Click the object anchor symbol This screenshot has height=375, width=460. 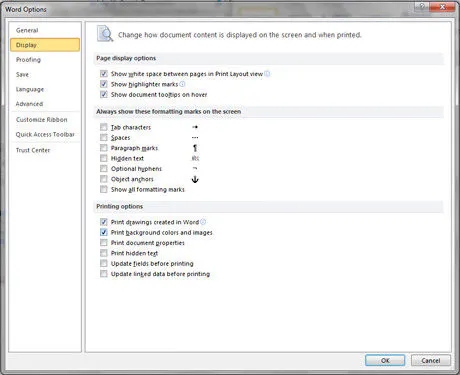[195, 179]
